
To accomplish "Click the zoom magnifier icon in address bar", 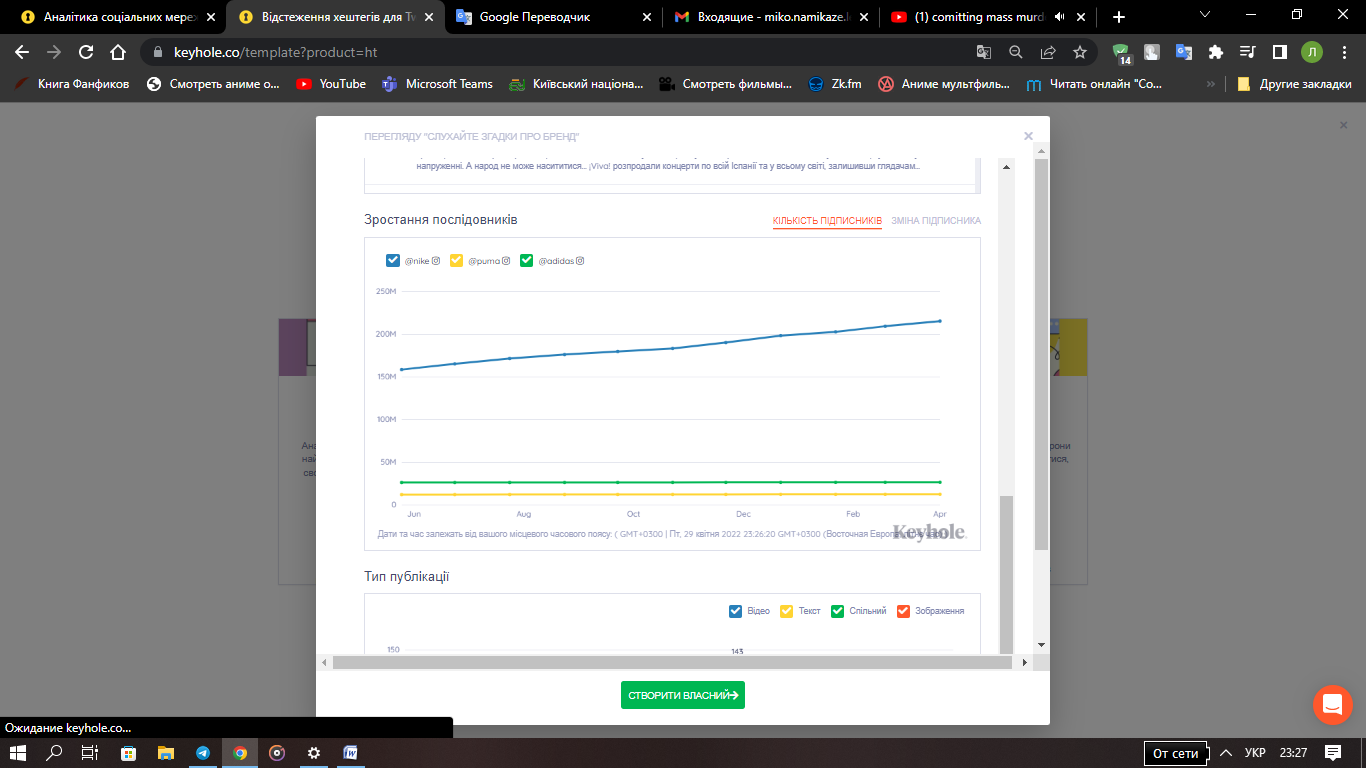I will [1016, 52].
